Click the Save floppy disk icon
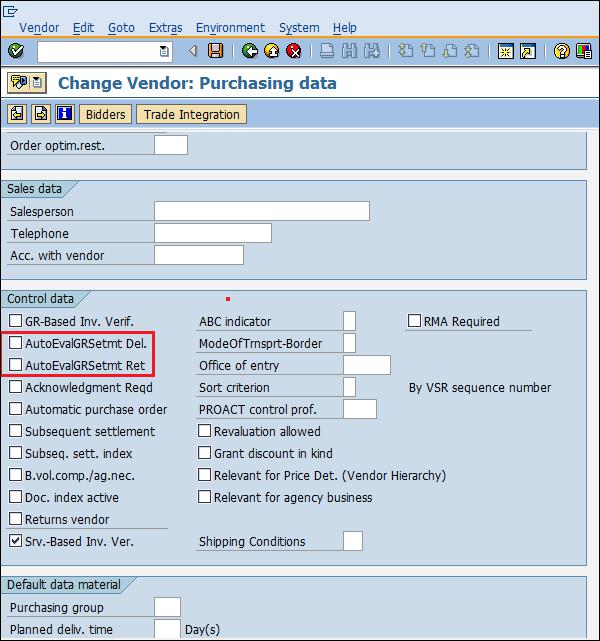This screenshot has width=600, height=641. (215, 51)
